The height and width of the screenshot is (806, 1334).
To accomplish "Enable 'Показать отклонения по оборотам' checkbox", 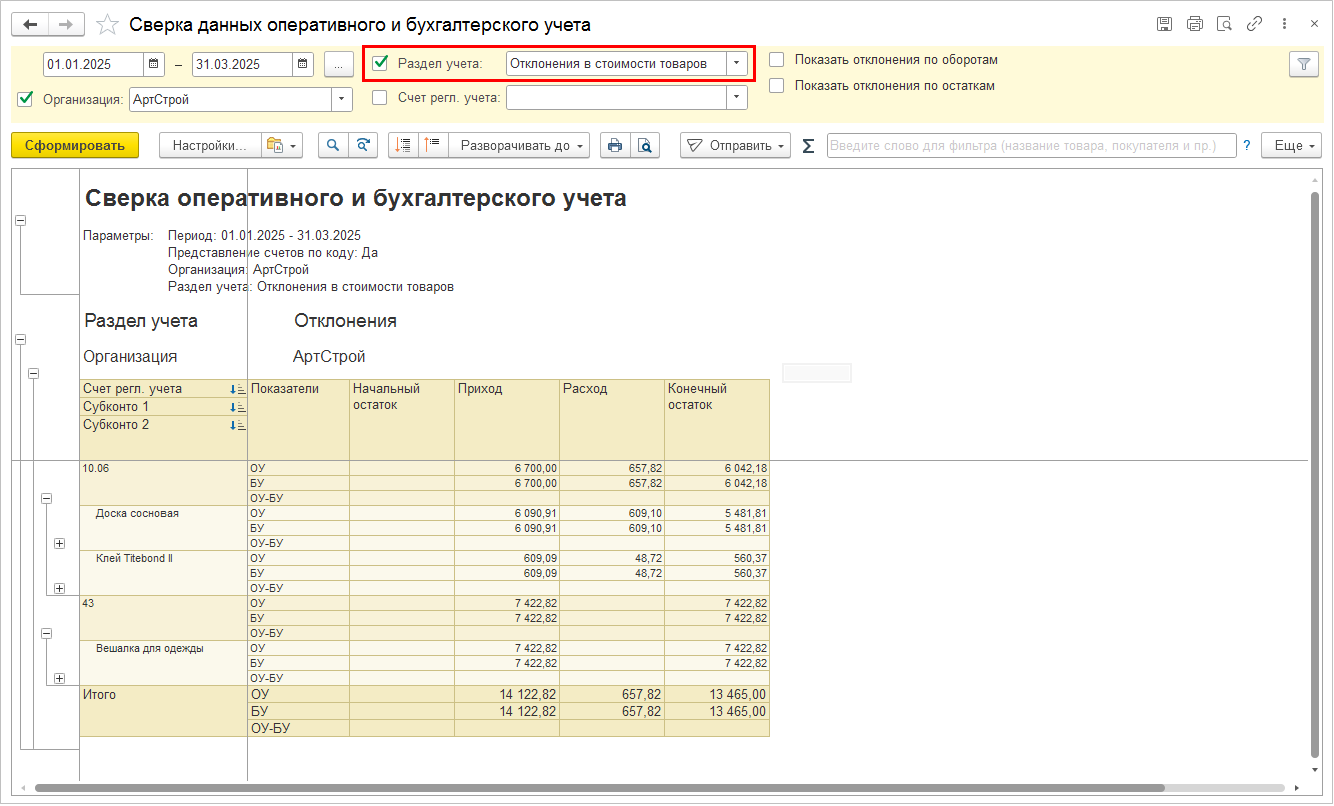I will pos(776,60).
